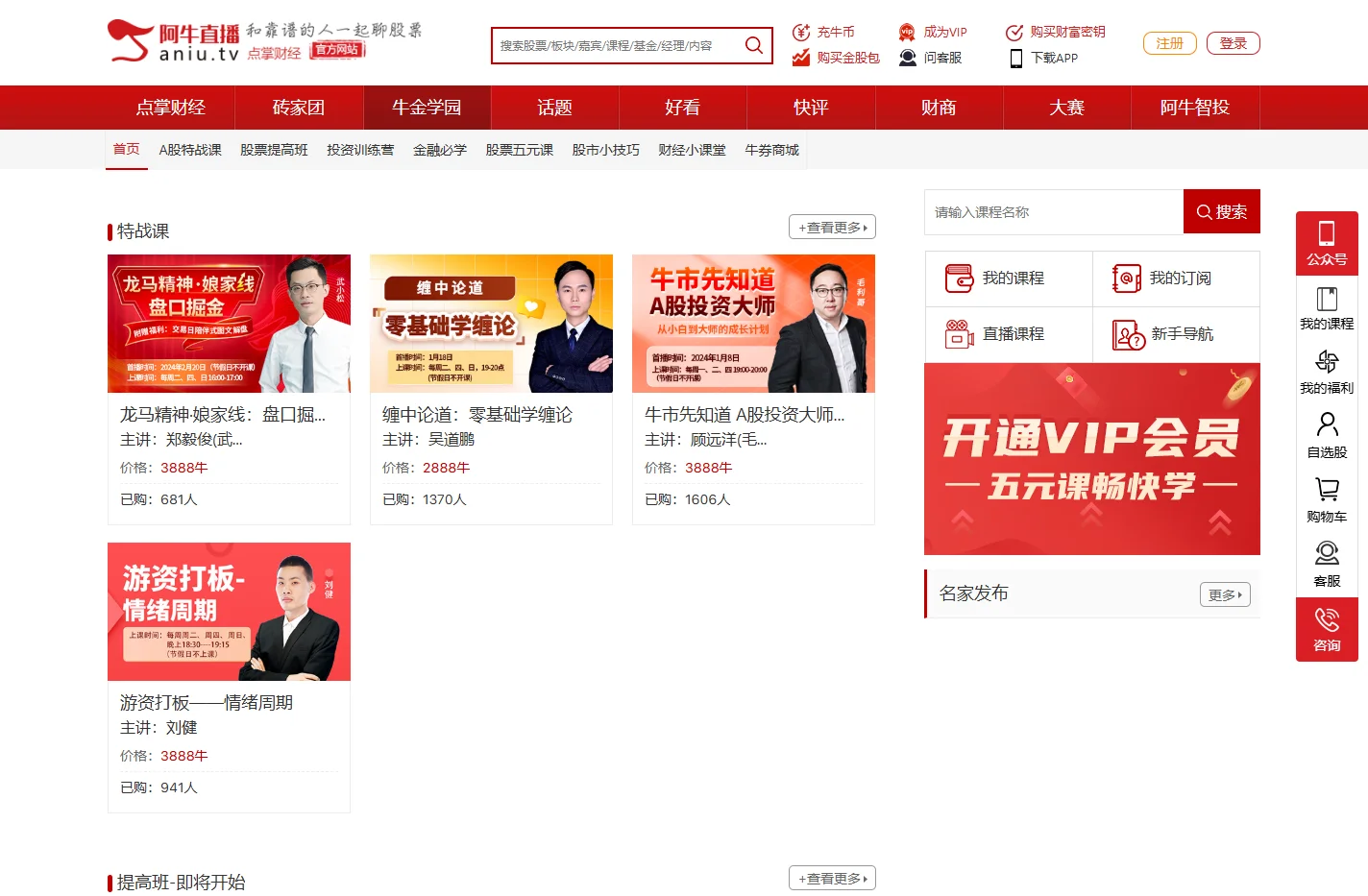This screenshot has width=1368, height=896.
Task: Click 咨询 telephone icon in sidebar
Action: tap(1327, 618)
